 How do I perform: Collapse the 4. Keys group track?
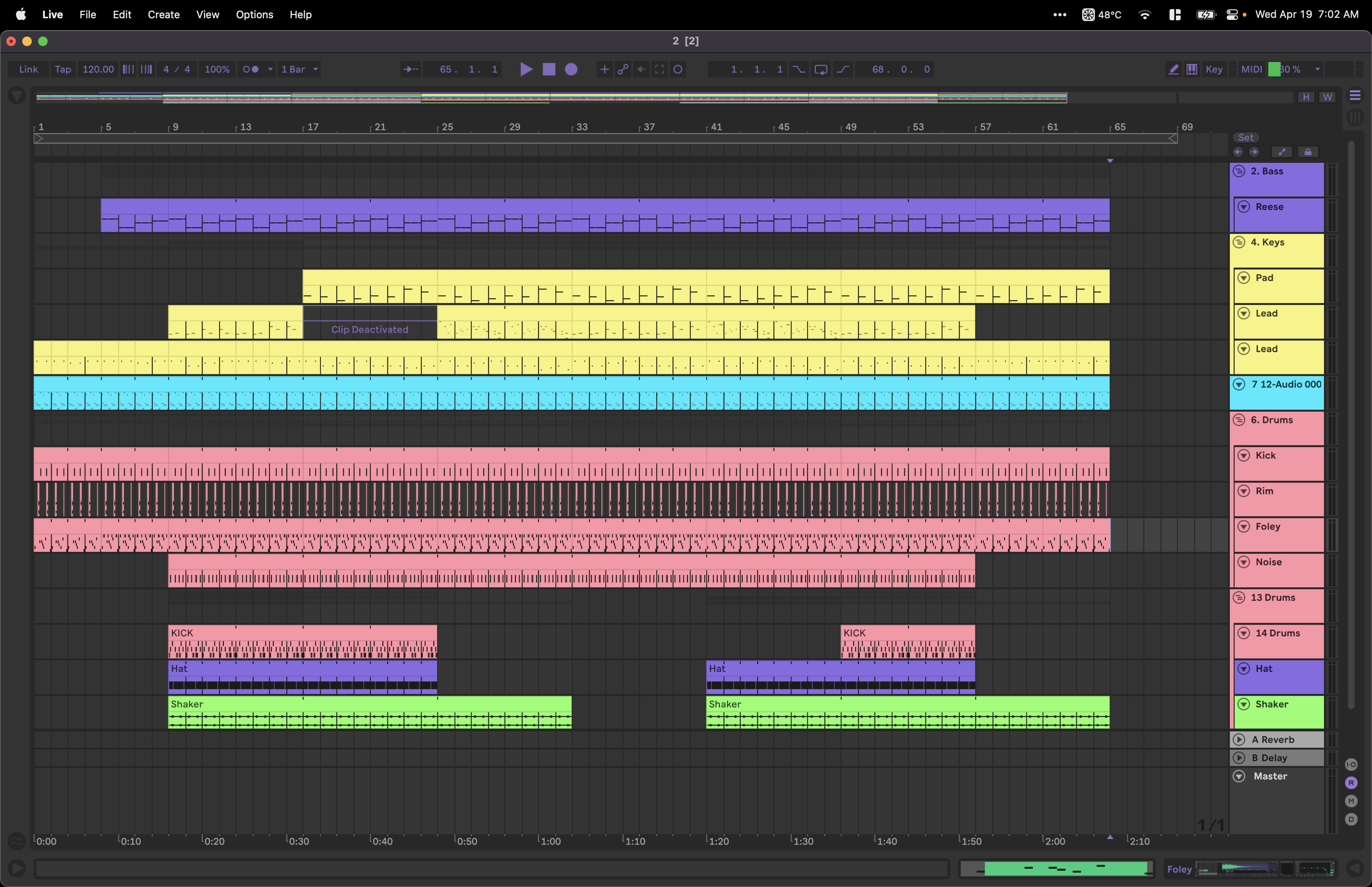click(x=1239, y=243)
